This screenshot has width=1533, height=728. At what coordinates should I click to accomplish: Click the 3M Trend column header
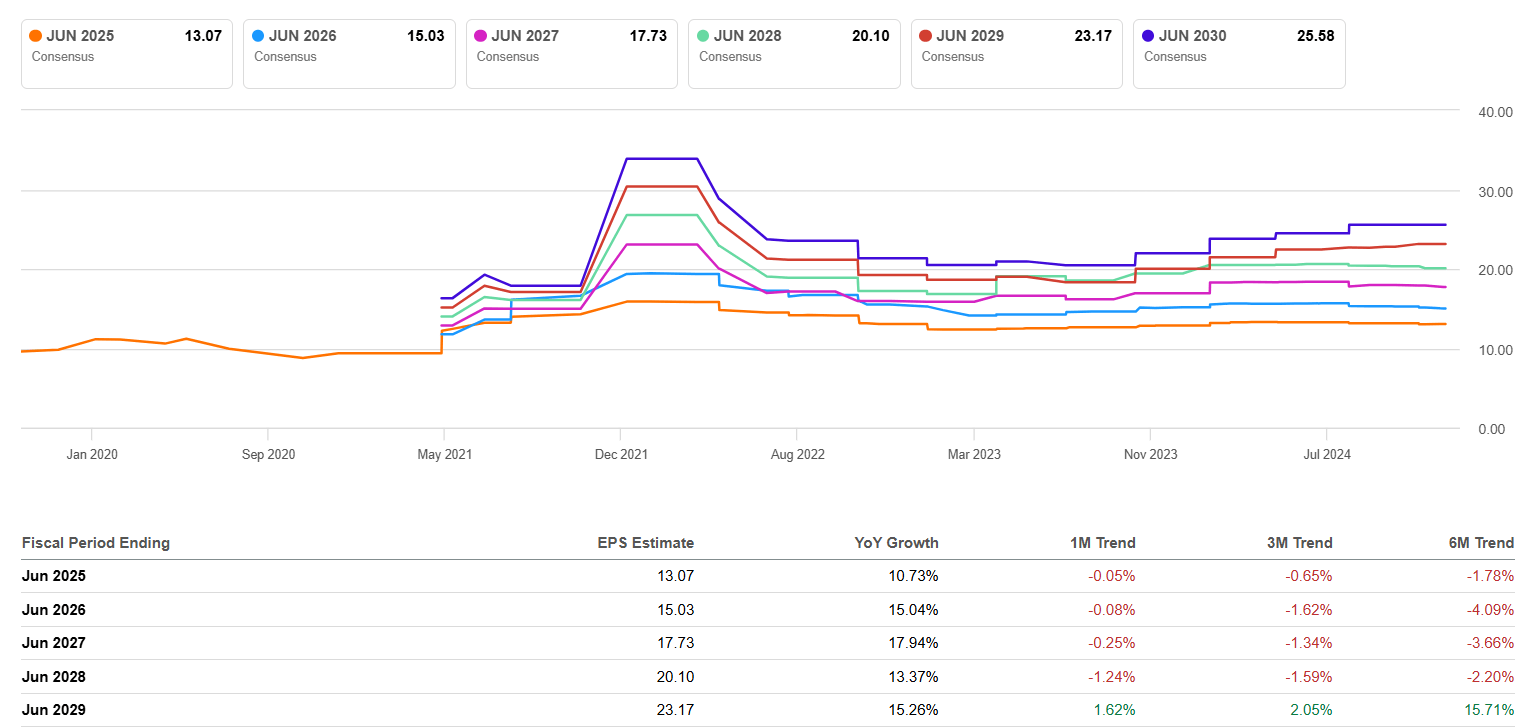(x=1299, y=543)
